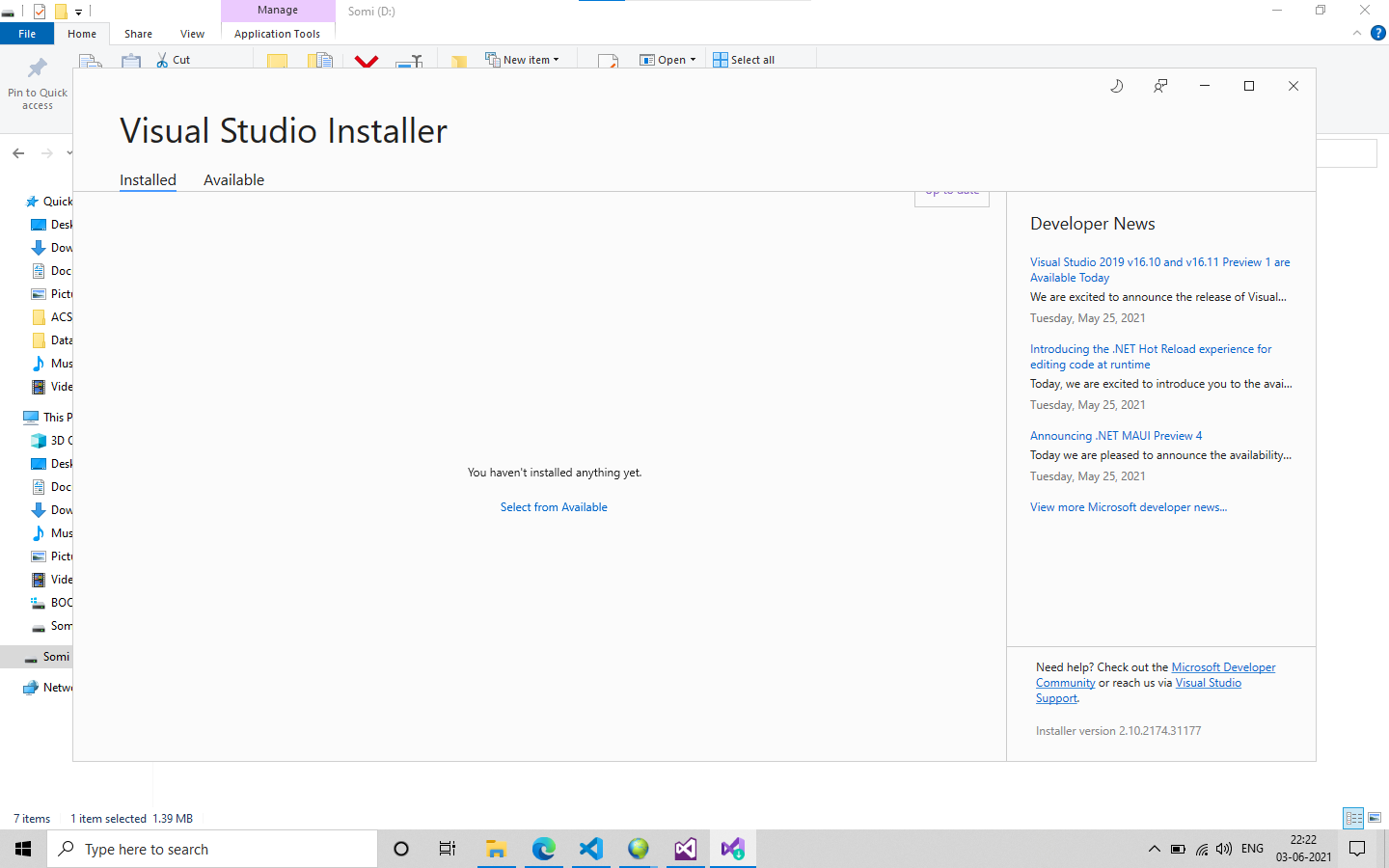Open the Visual Studio Support link

coord(1208,683)
